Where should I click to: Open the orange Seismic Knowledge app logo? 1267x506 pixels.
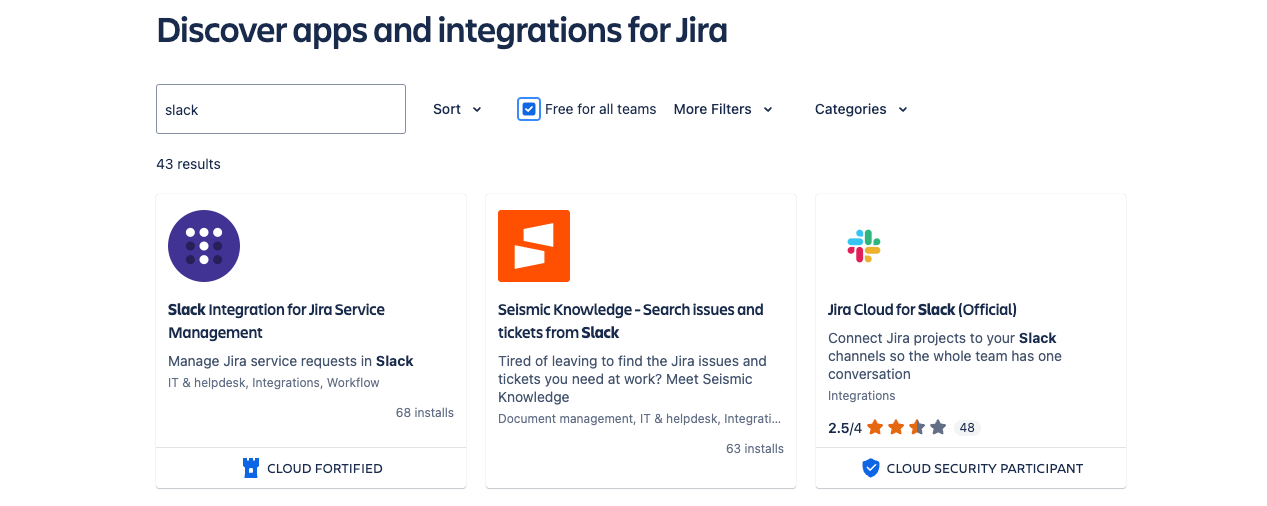coord(534,246)
